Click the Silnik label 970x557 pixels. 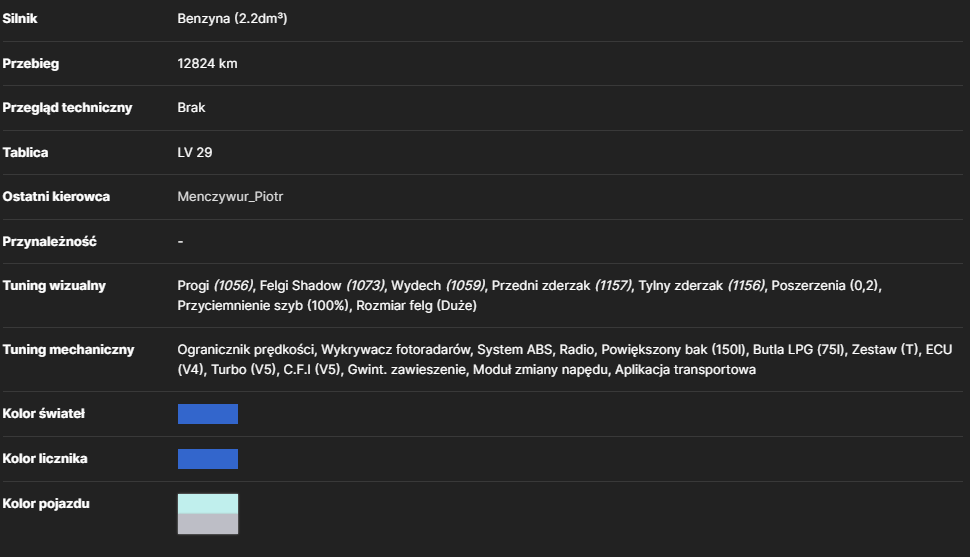[x=20, y=19]
